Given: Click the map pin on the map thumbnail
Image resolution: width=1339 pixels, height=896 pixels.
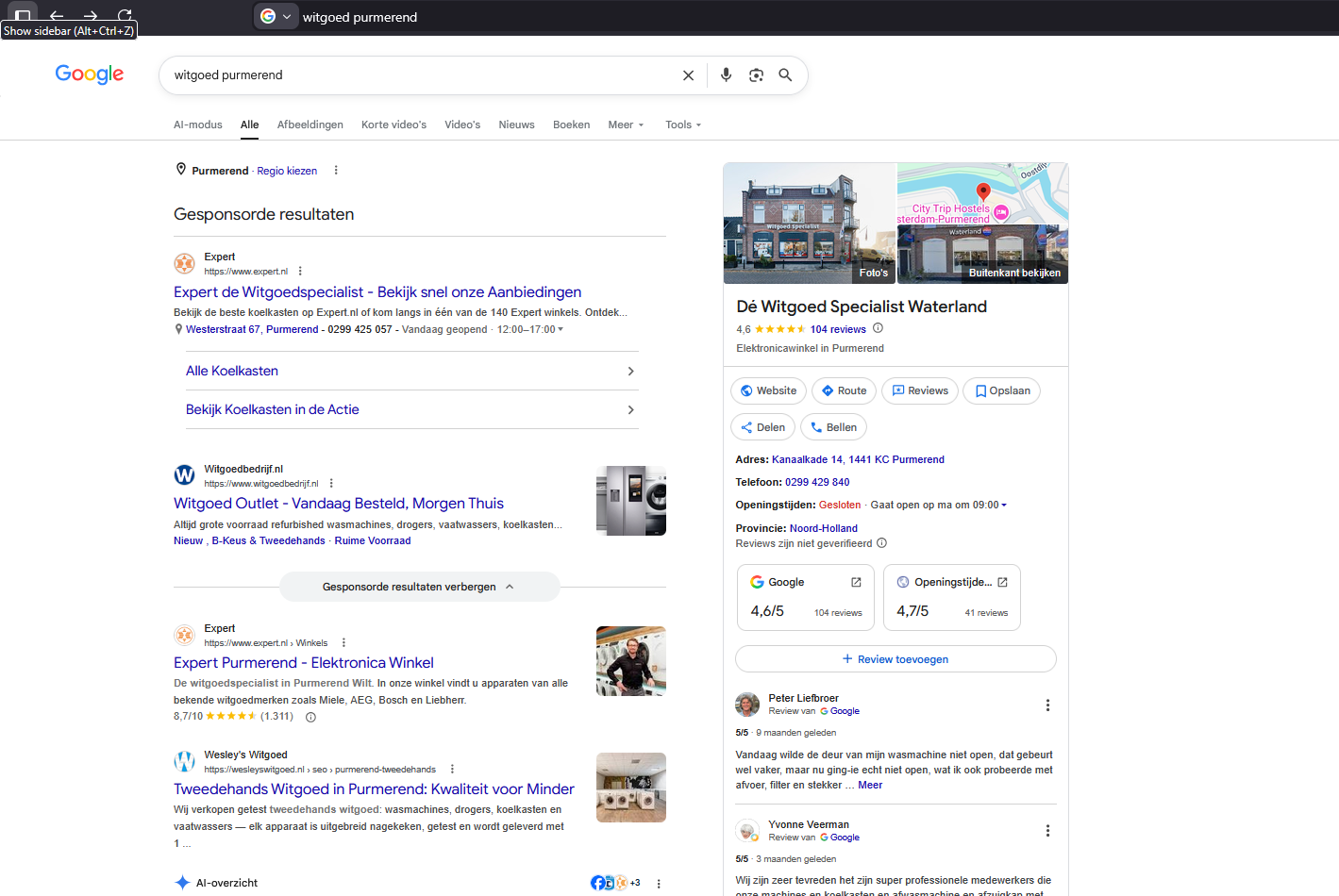Looking at the screenshot, I should [x=983, y=192].
